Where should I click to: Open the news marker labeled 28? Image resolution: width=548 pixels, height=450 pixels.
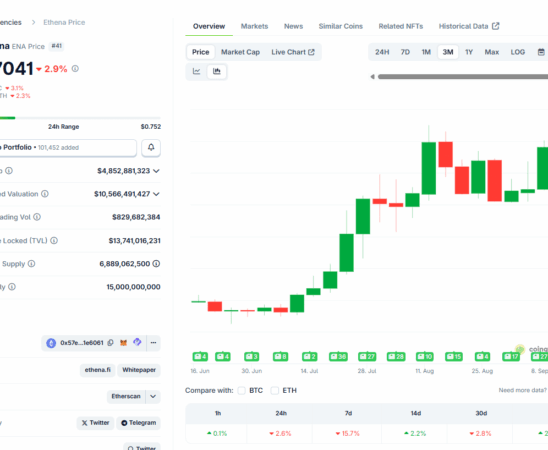pos(396,357)
